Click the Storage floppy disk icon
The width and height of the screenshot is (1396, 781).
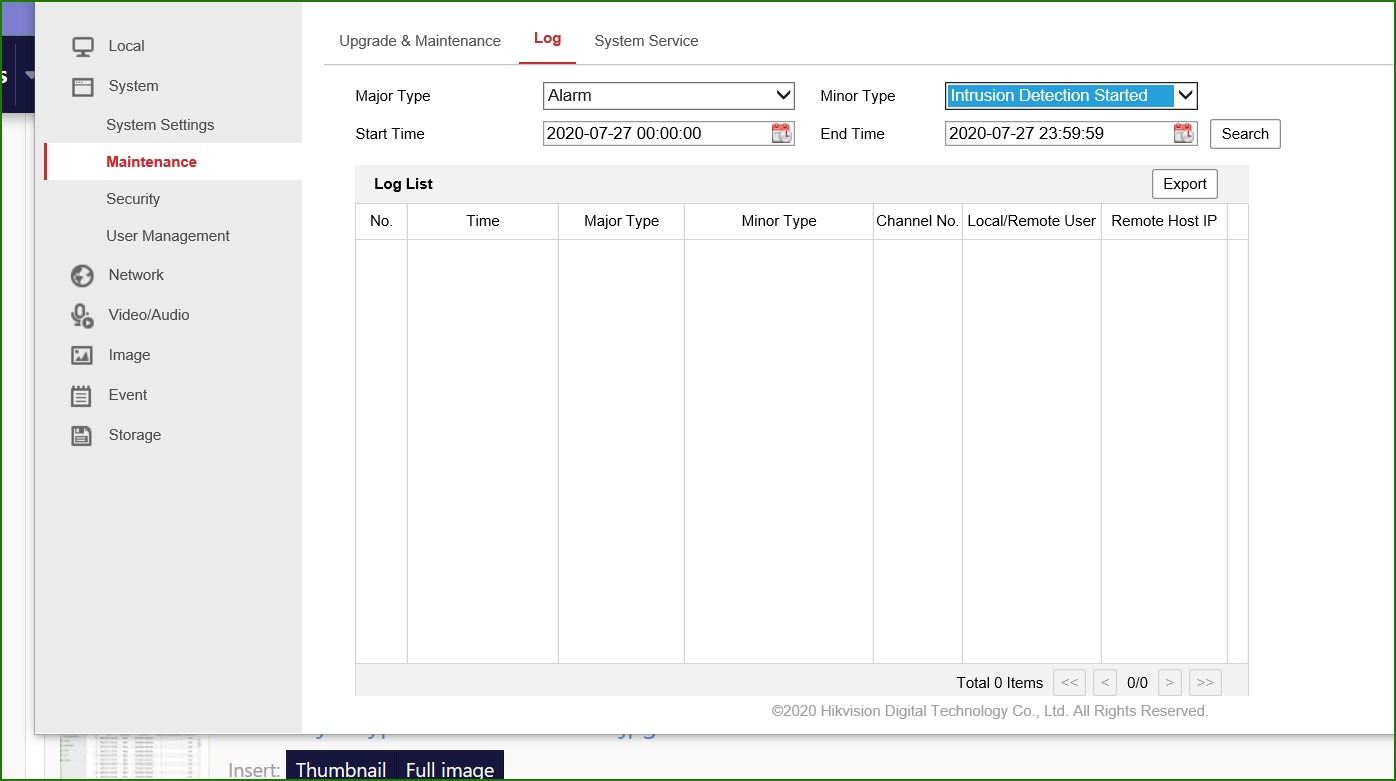[82, 436]
